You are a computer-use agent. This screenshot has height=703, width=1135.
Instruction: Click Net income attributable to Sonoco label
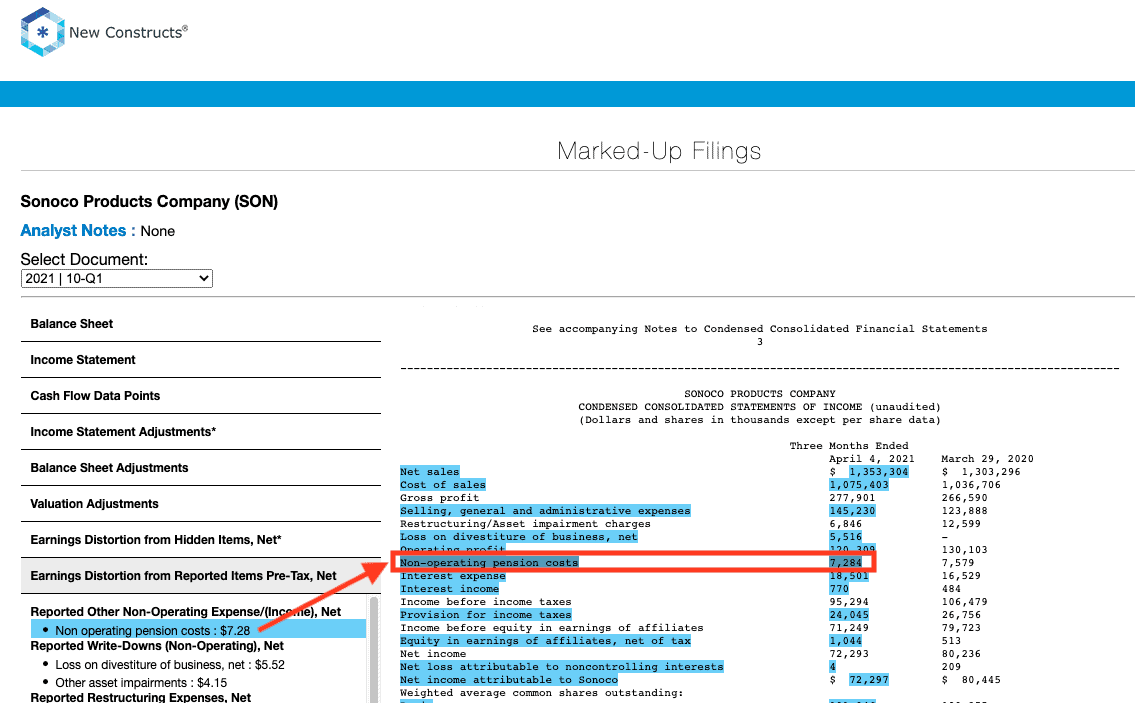point(509,680)
